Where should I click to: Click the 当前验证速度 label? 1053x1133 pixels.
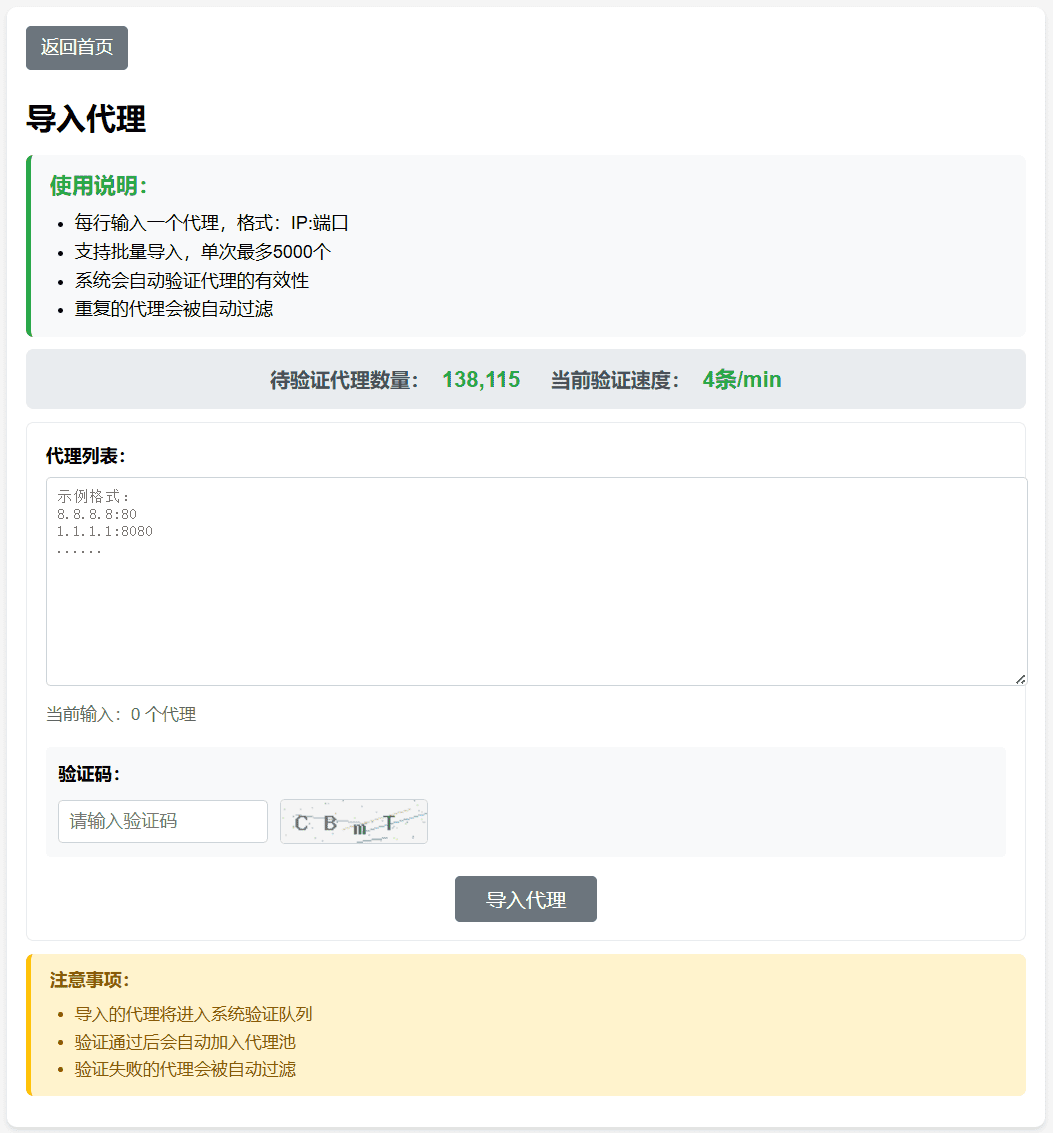616,380
